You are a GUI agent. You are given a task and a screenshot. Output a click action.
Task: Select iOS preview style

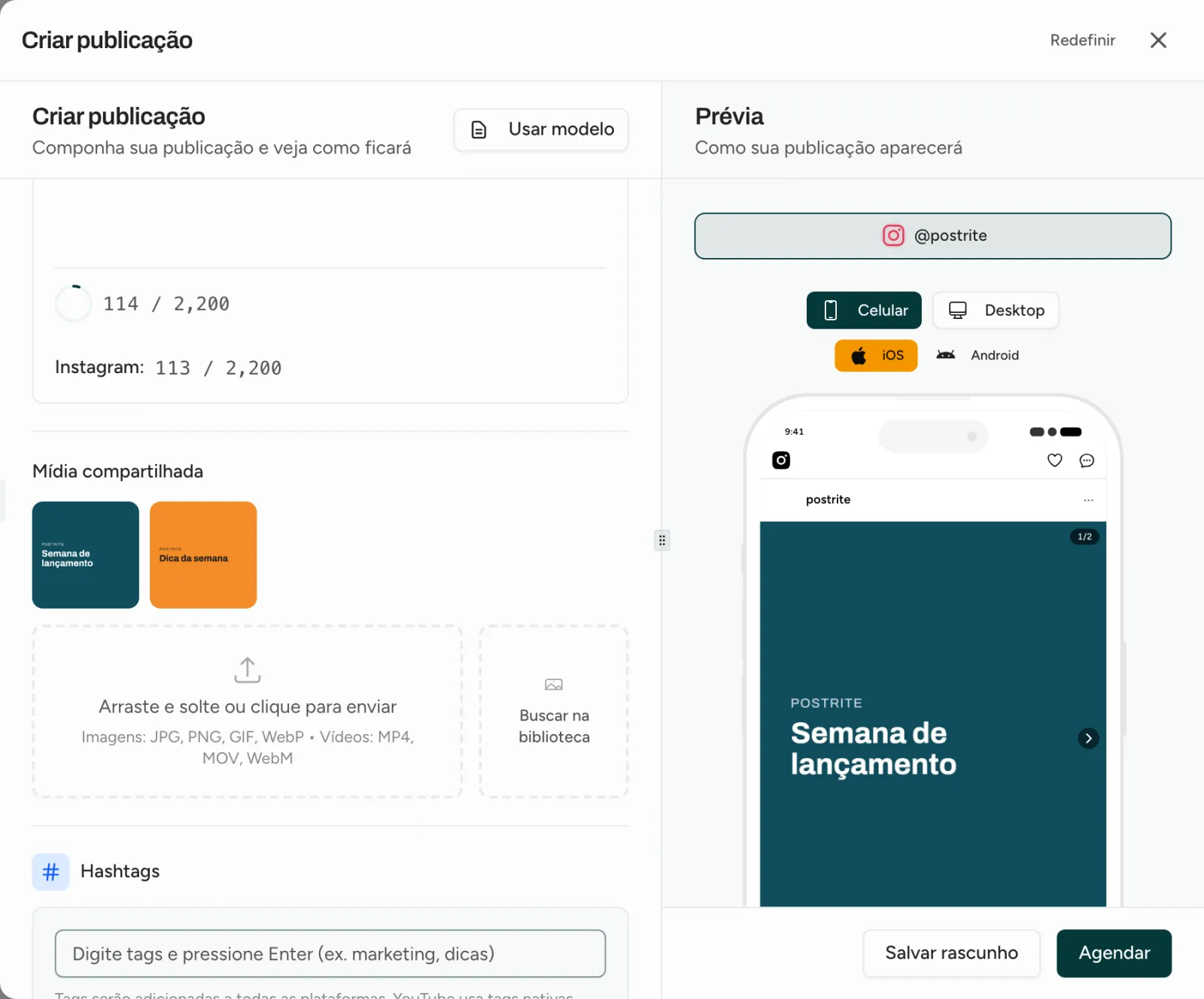876,356
